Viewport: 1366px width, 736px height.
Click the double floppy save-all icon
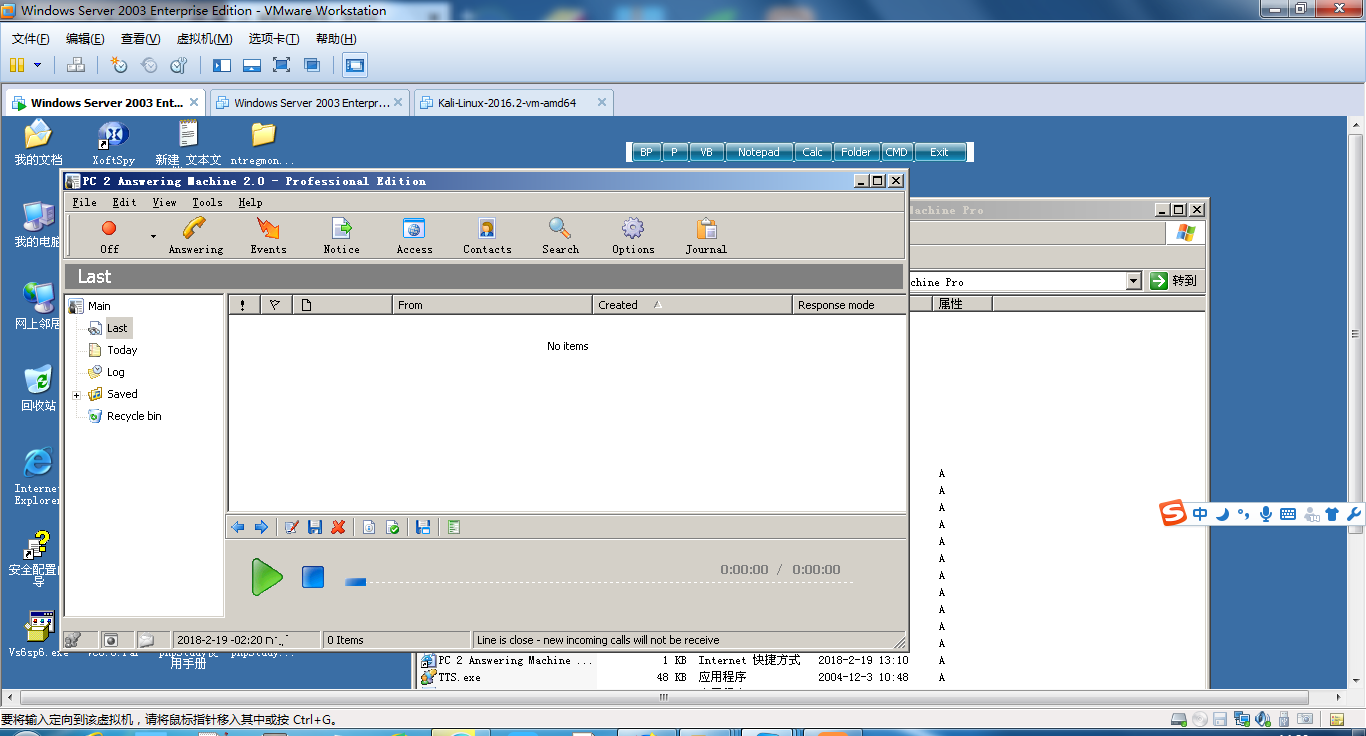click(x=423, y=527)
